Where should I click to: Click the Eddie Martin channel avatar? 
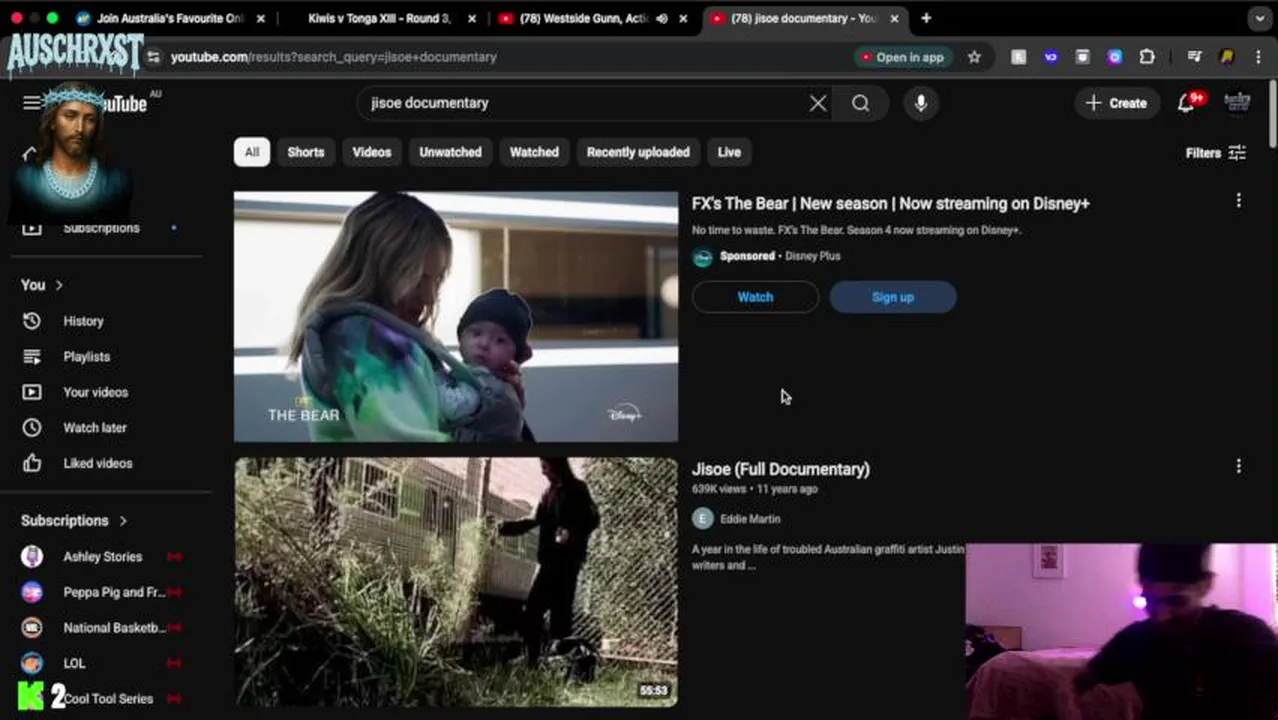point(702,518)
